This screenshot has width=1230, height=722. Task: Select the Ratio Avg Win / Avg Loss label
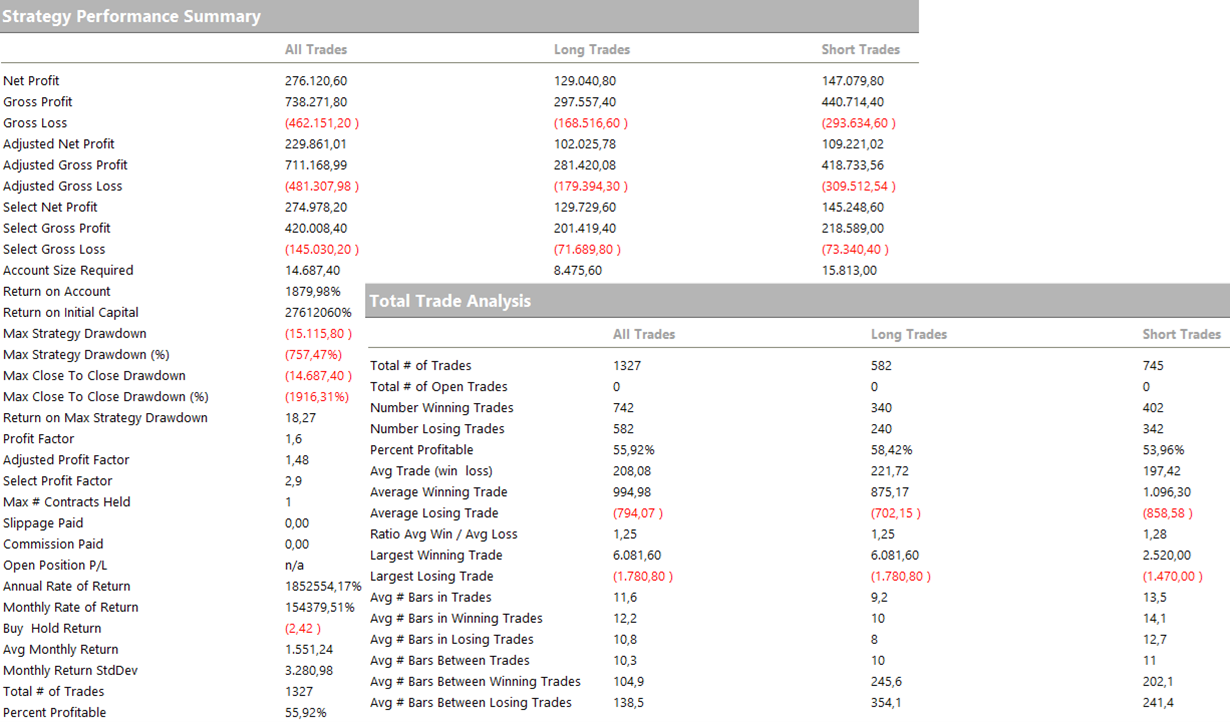point(444,534)
